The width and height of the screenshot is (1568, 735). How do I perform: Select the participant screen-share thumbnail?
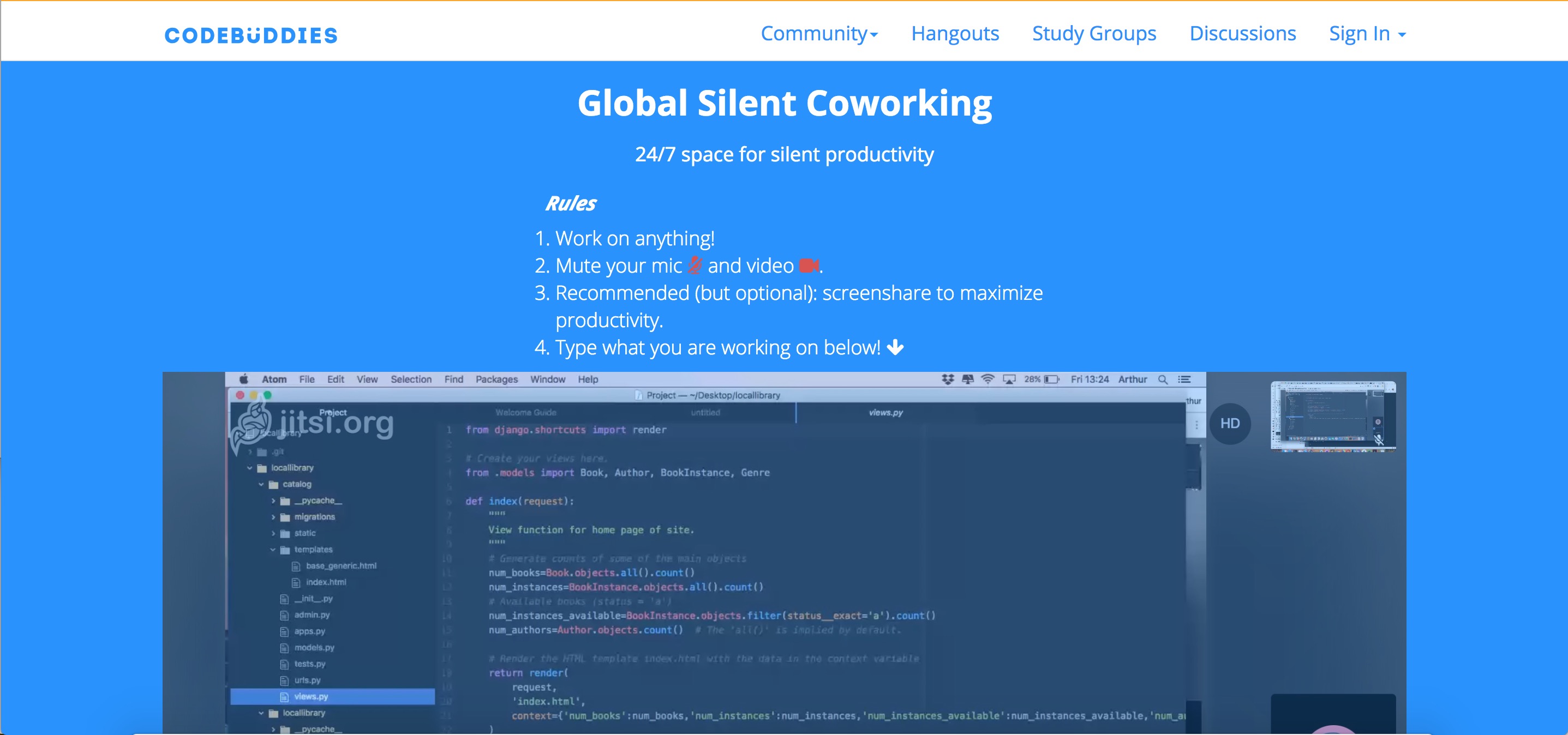pyautogui.click(x=1332, y=416)
